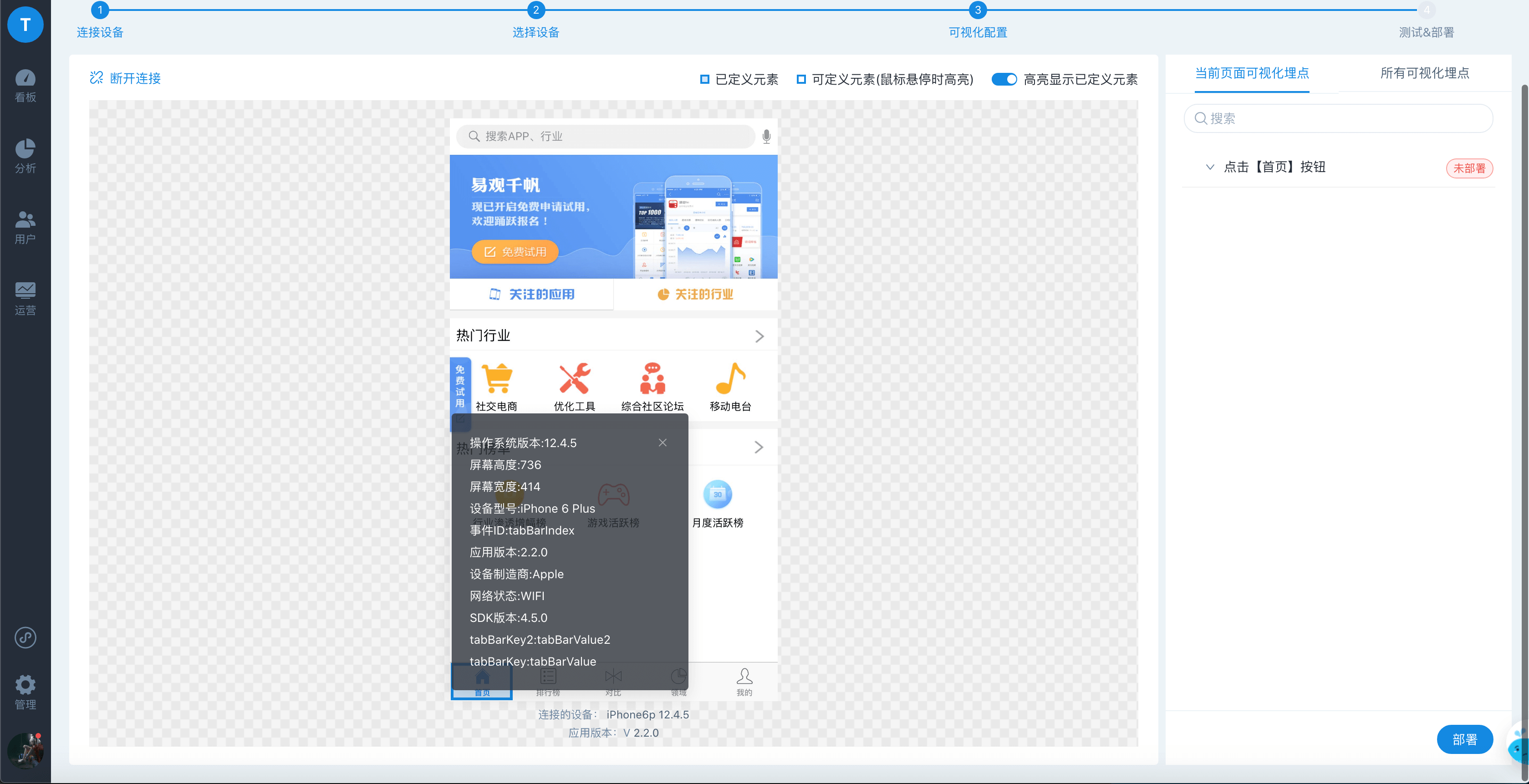Open the 优化工具 tools icon
Screen dimensions: 1529x784
point(575,378)
